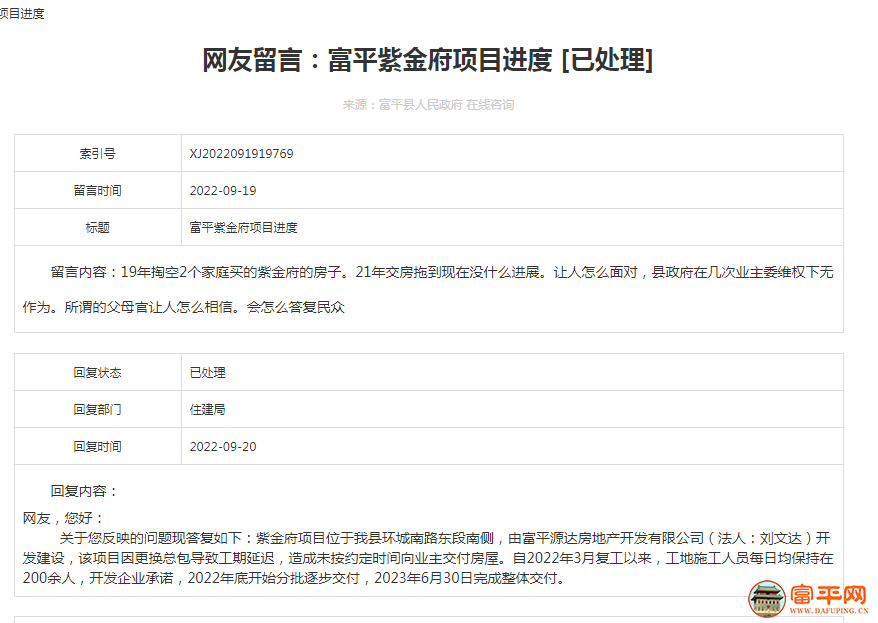The width and height of the screenshot is (878, 623).
Task: Click the 留言内容 message paragraph
Action: [428, 289]
